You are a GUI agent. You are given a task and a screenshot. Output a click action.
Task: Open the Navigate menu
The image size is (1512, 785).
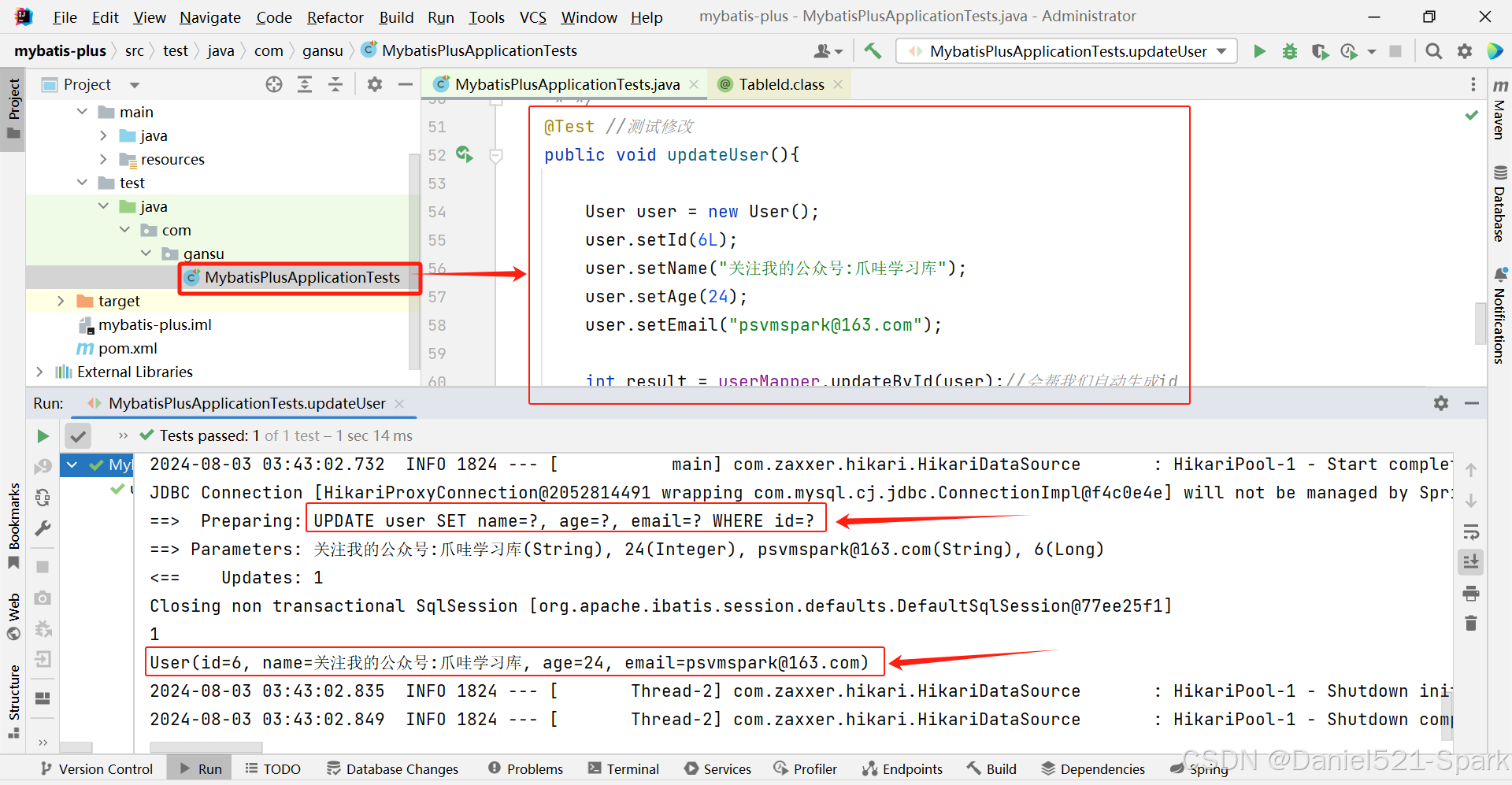coord(210,17)
